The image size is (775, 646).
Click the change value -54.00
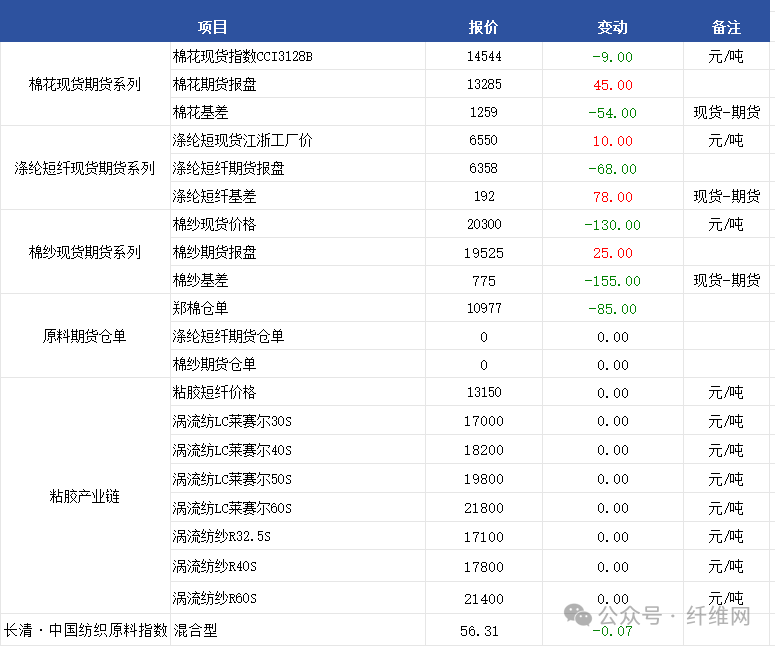612,113
